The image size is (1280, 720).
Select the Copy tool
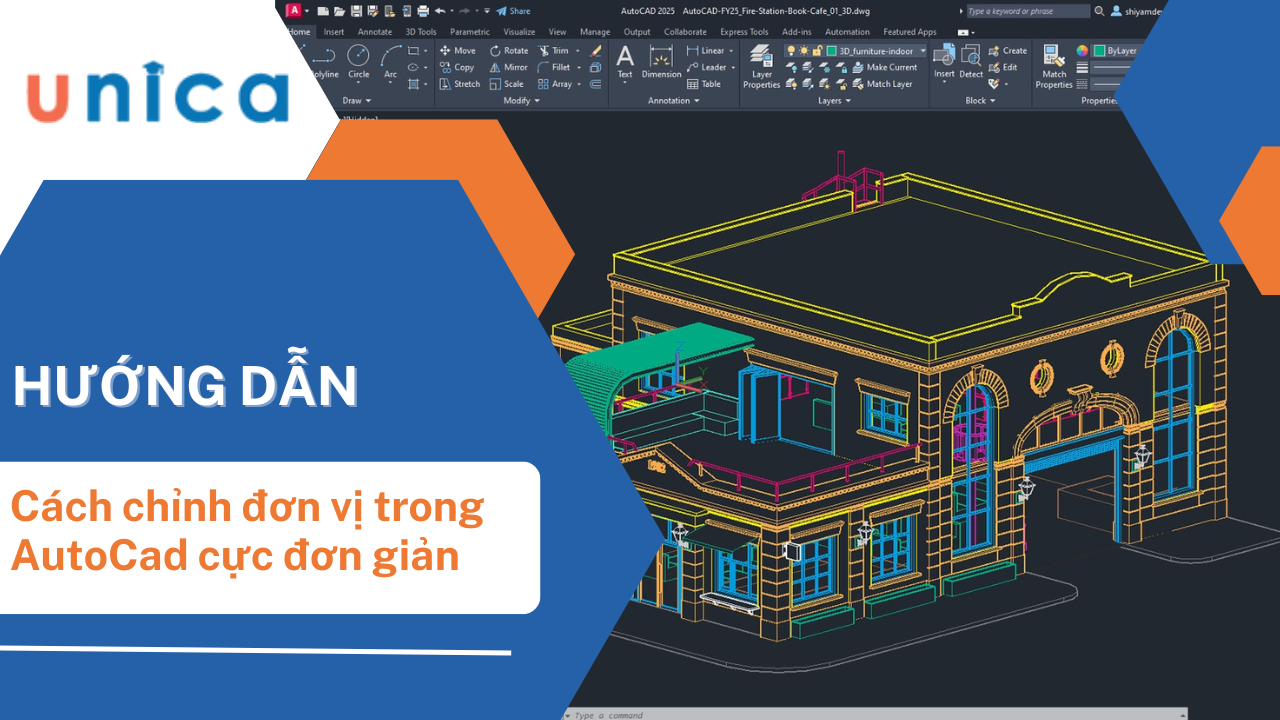tap(457, 67)
